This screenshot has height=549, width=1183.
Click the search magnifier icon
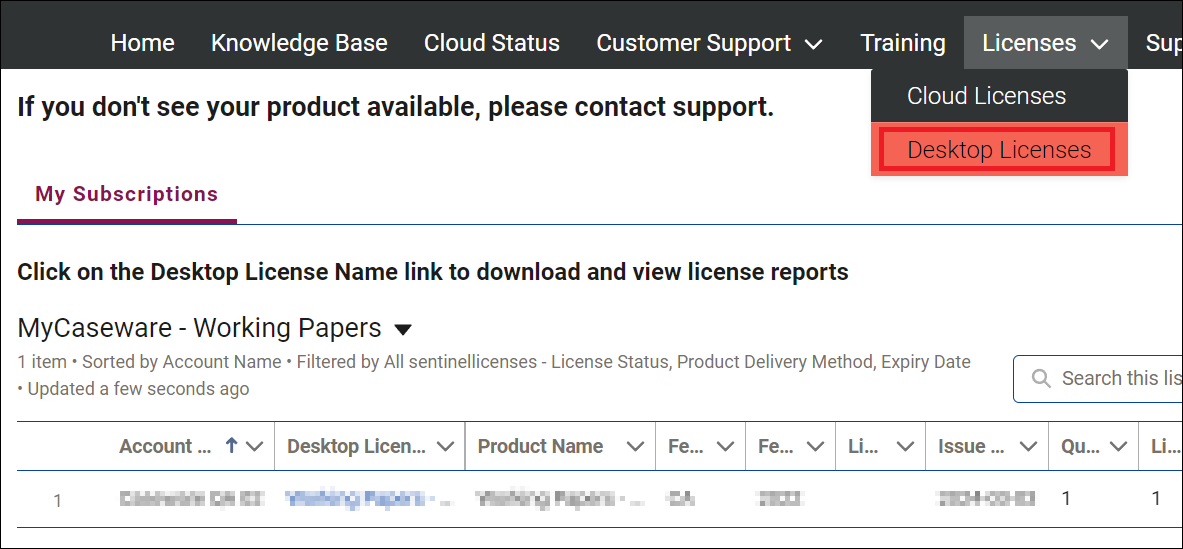(1041, 379)
